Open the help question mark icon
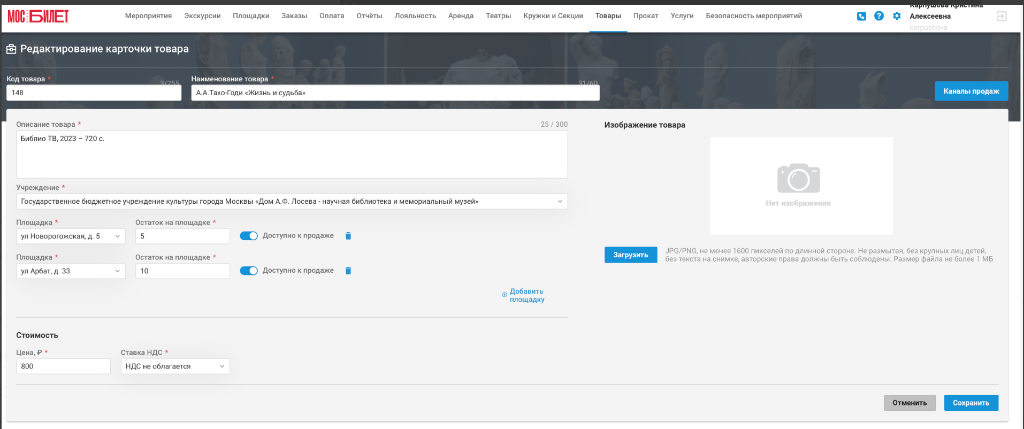 [x=879, y=16]
